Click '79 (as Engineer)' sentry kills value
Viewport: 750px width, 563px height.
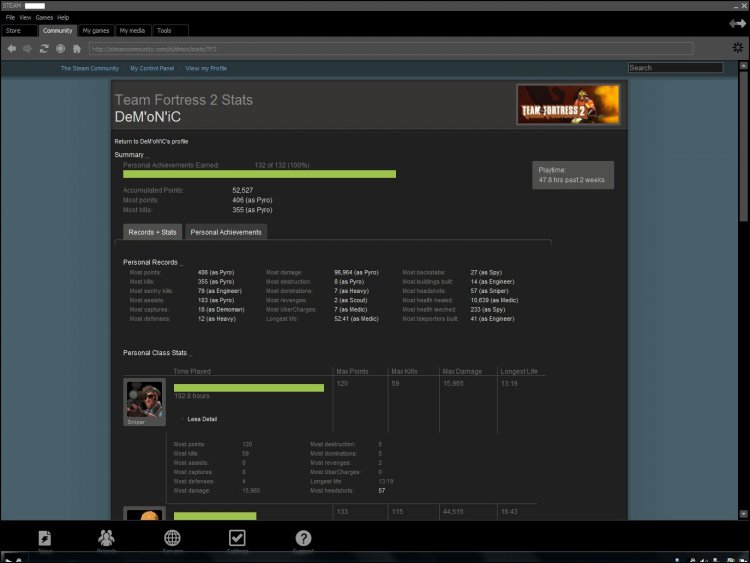[220, 291]
